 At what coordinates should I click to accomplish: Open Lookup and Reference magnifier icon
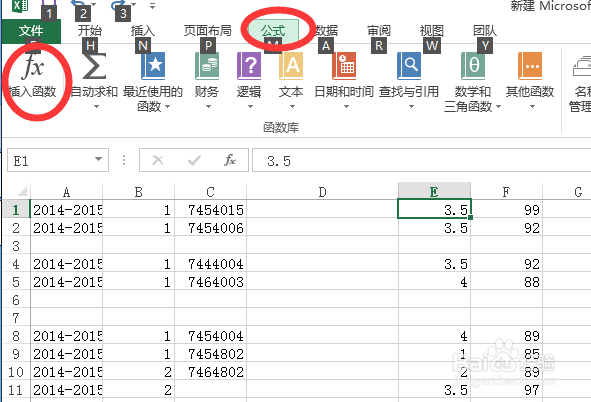click(x=409, y=66)
